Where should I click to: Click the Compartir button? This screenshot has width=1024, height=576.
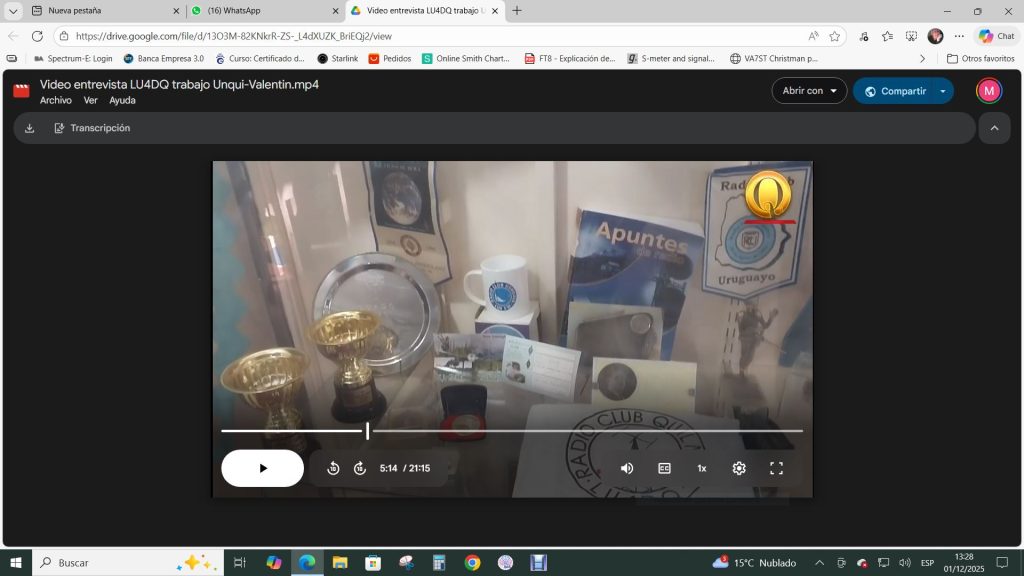click(x=896, y=91)
